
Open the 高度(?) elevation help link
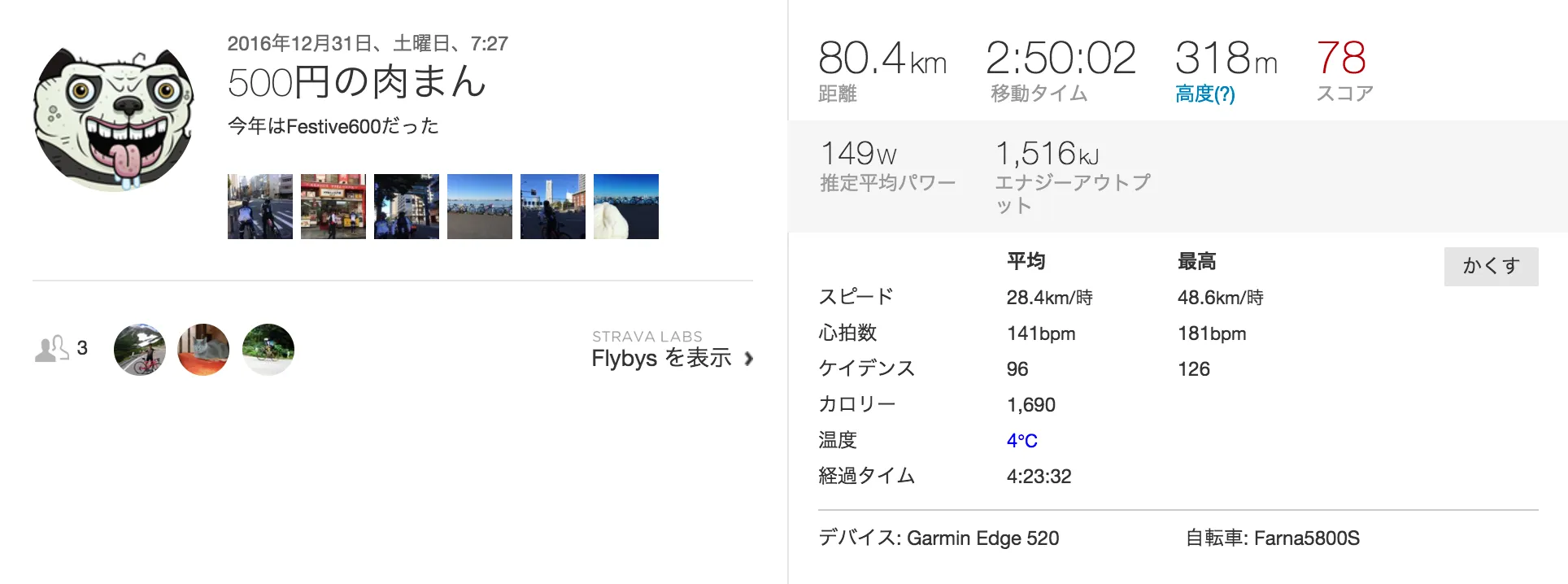pos(1204,94)
